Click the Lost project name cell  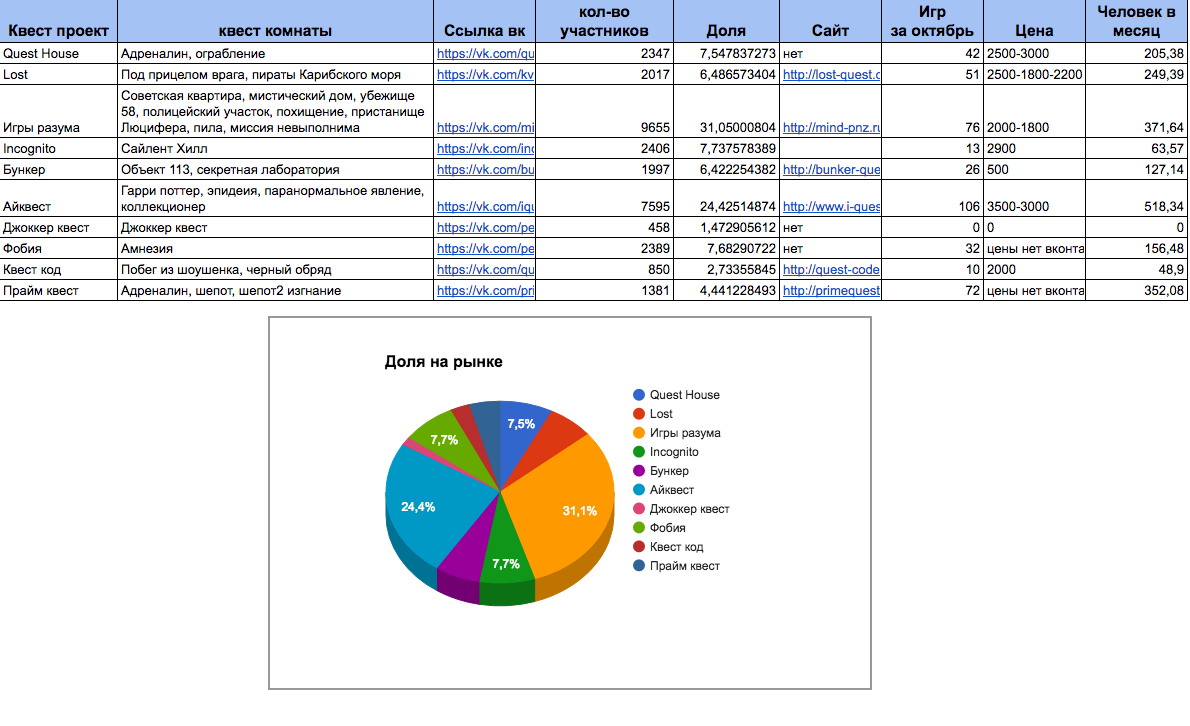(58, 75)
